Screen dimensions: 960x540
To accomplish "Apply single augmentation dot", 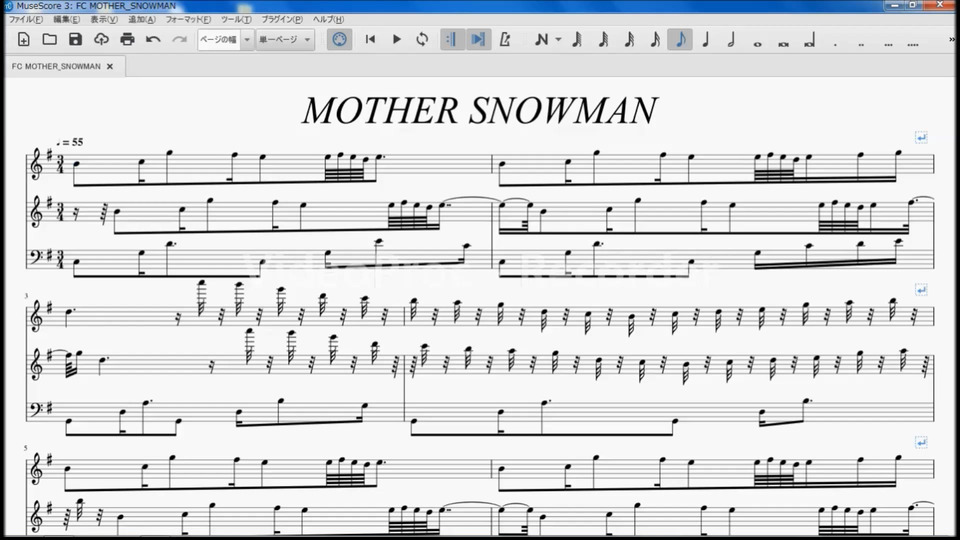I will point(835,43).
